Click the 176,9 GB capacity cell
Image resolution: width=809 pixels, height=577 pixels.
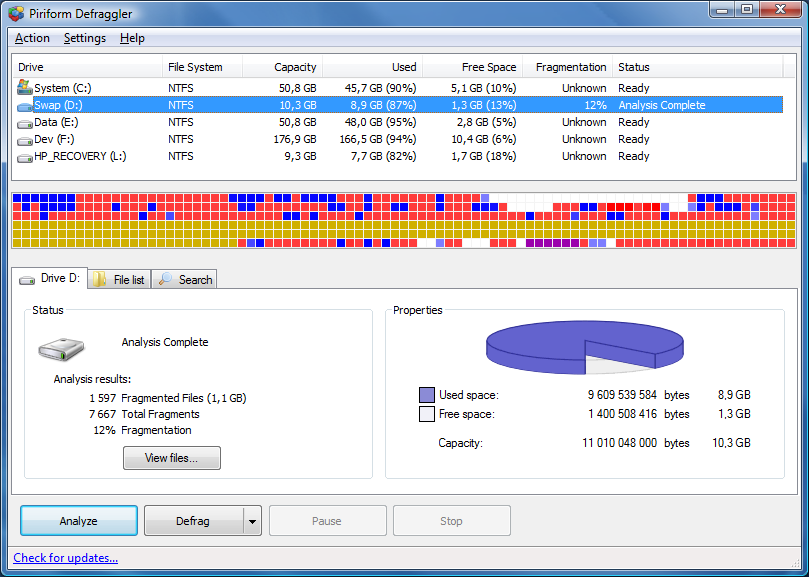[x=295, y=139]
